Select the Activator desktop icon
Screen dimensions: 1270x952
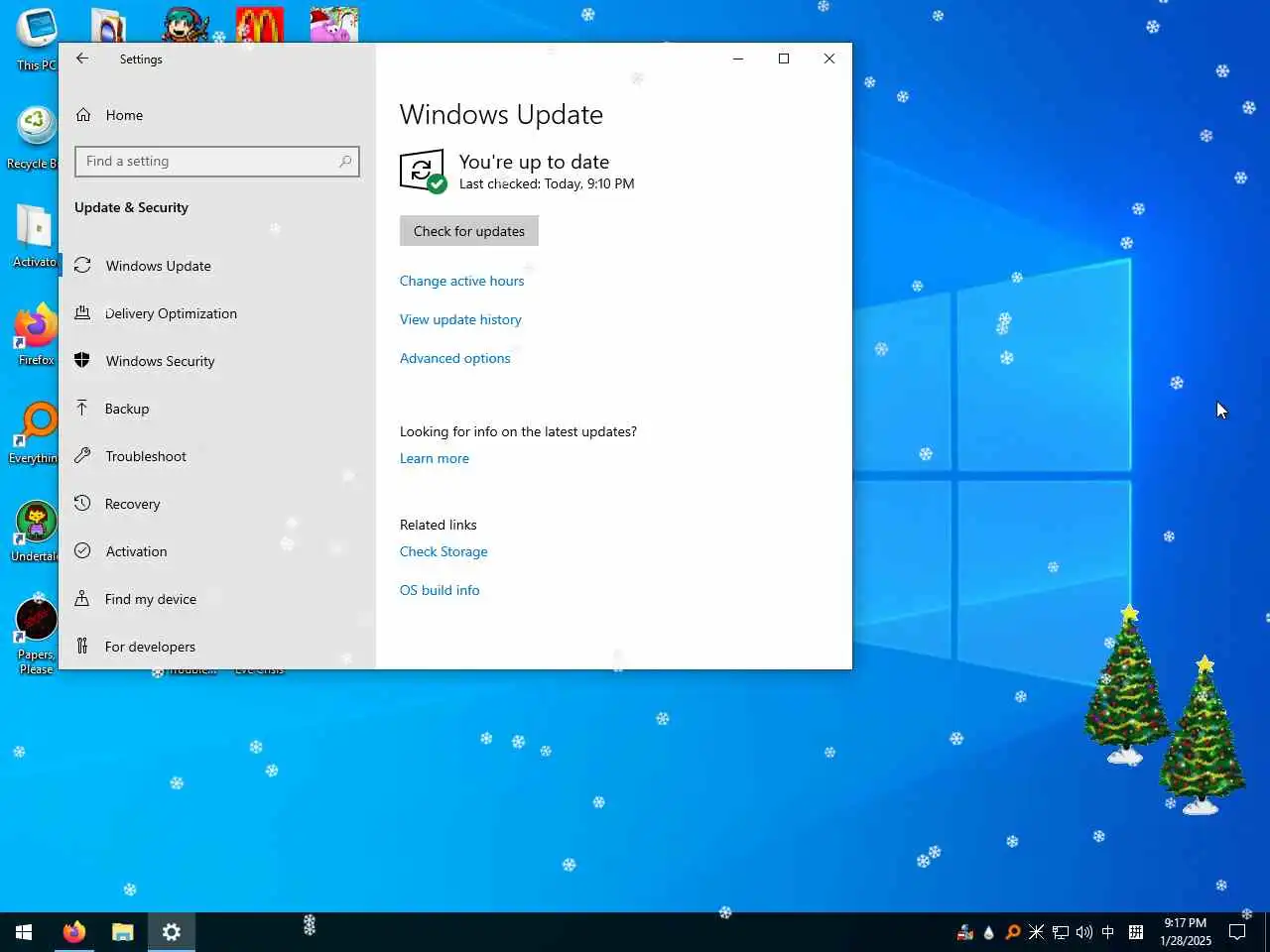pos(35,236)
